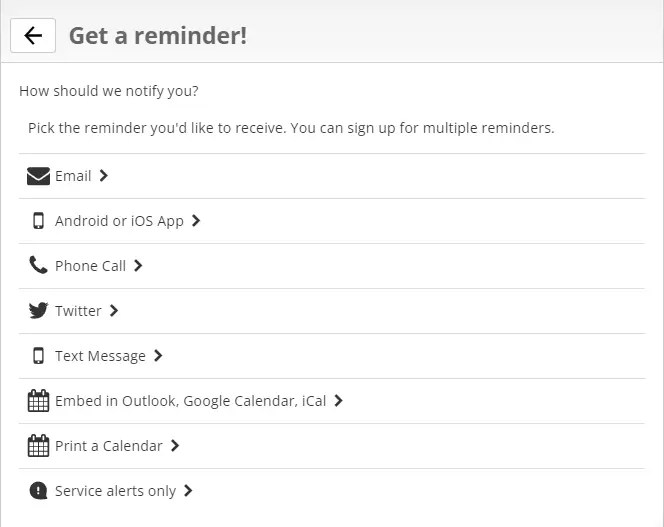Click the Phone Call handset icon
This screenshot has width=664, height=527.
38,265
